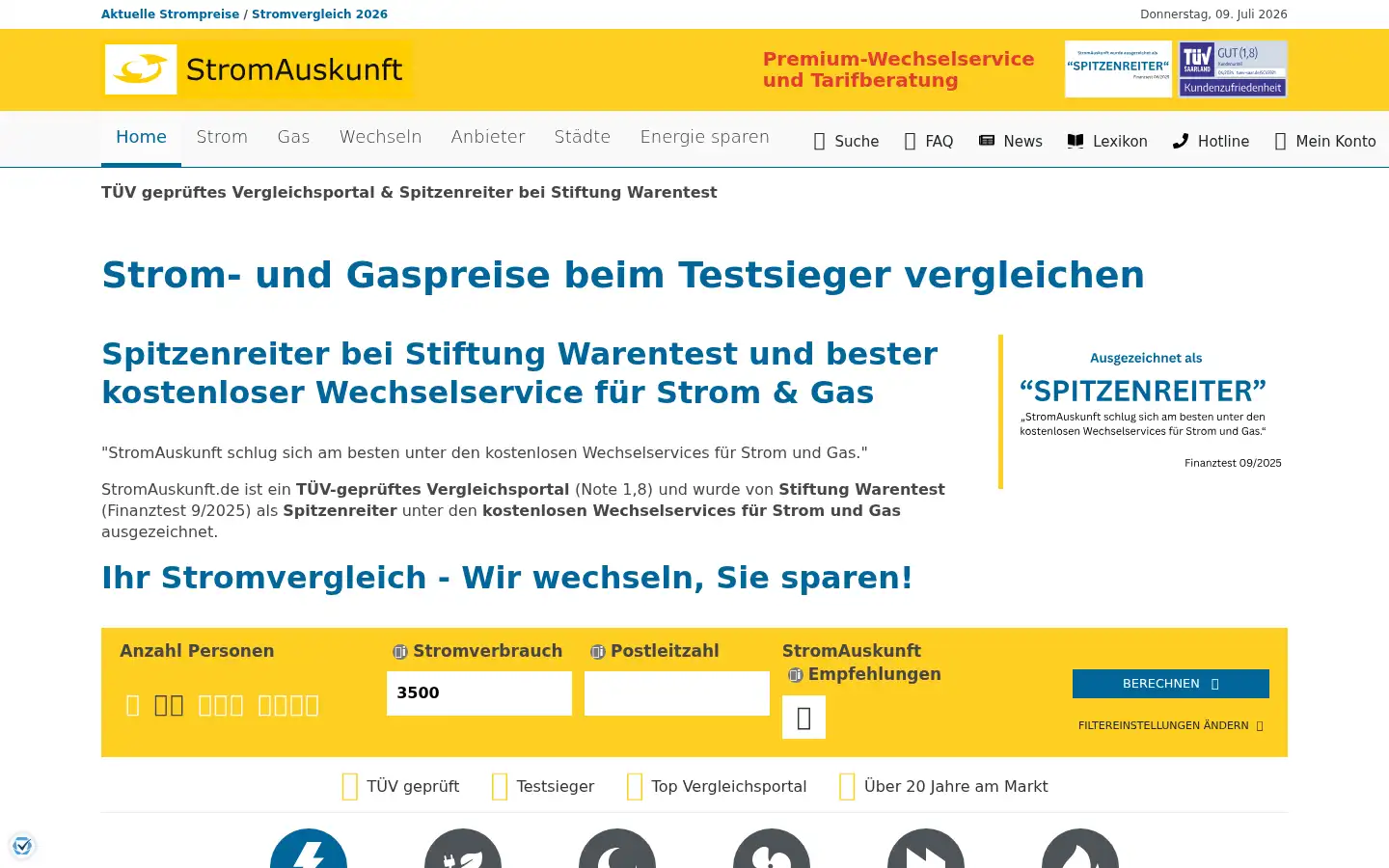Click the flame Gas circle icon
Screen dimensions: 1389x868
(x=1080, y=849)
